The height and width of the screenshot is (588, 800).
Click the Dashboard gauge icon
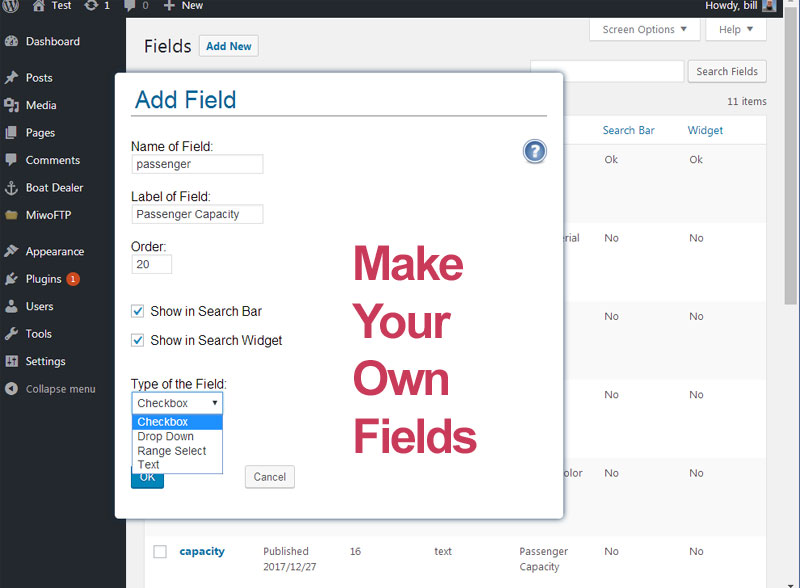pos(11,41)
